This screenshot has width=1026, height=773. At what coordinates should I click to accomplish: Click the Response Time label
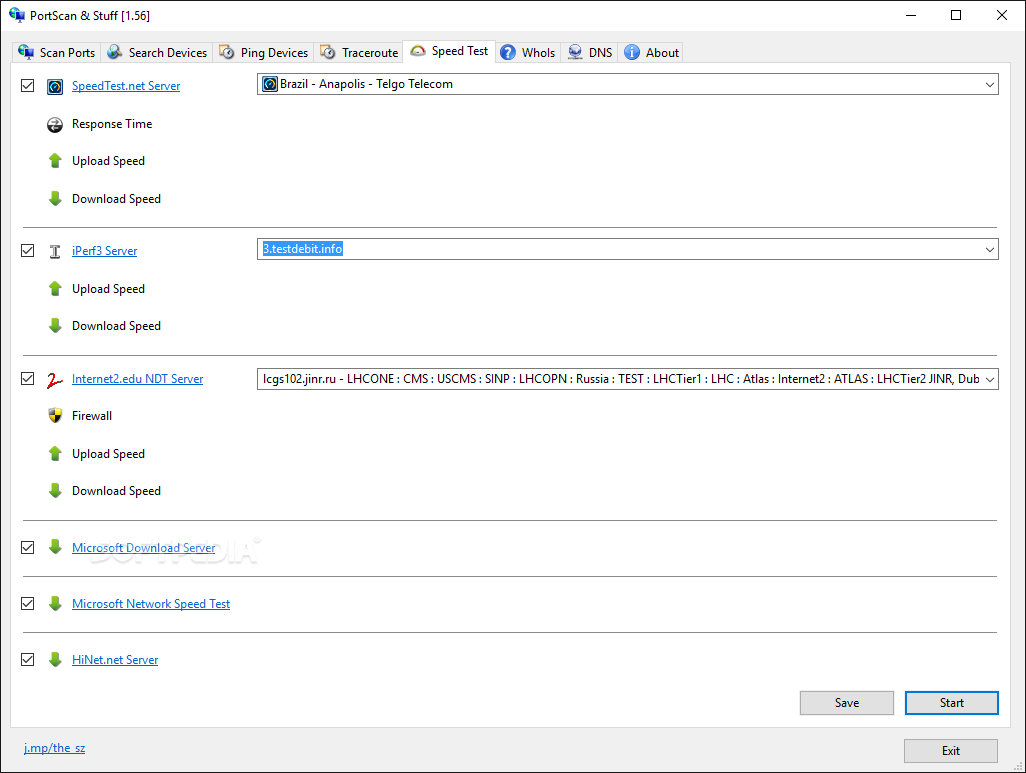point(112,124)
